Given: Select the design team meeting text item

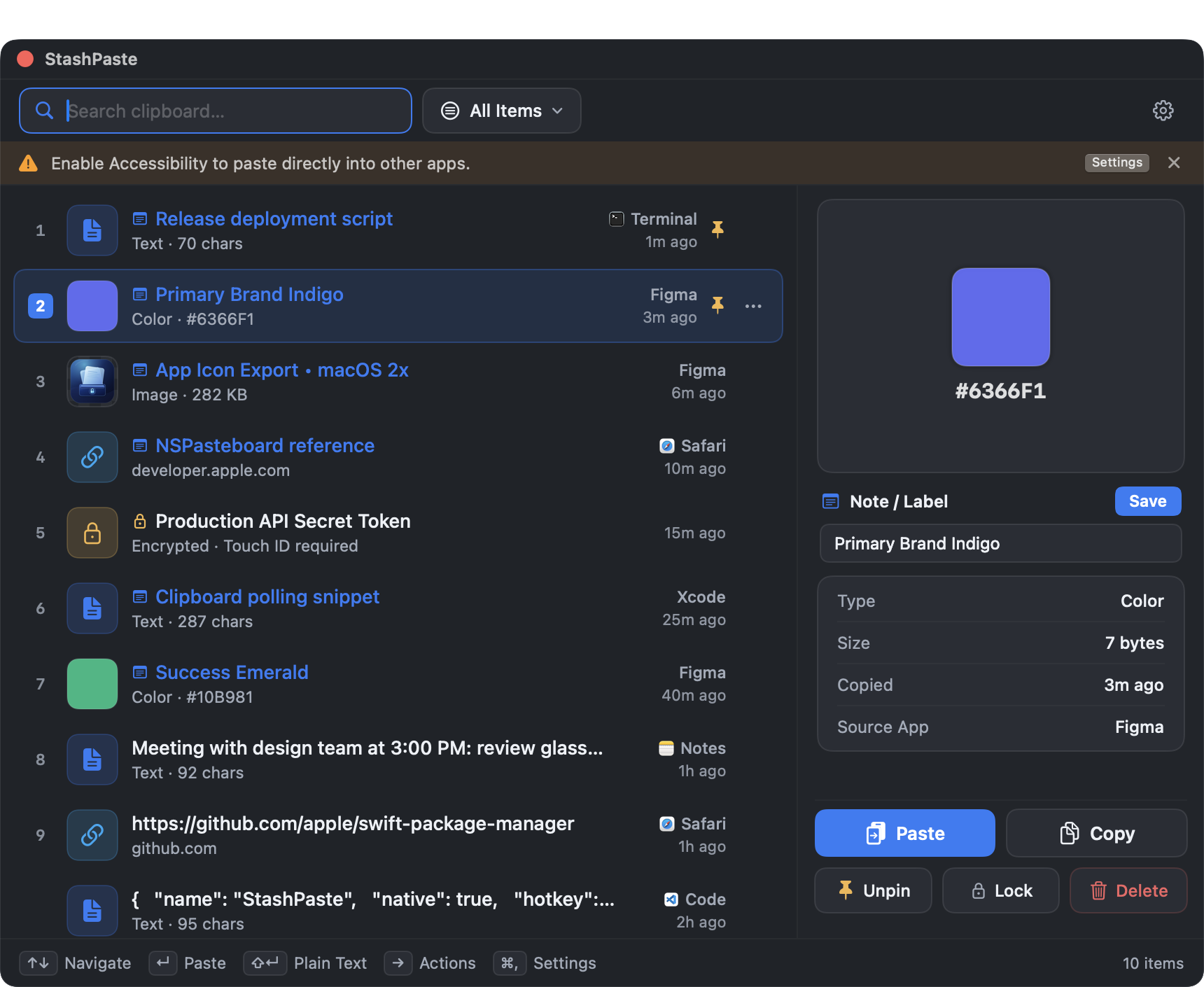Looking at the screenshot, I should tap(398, 759).
